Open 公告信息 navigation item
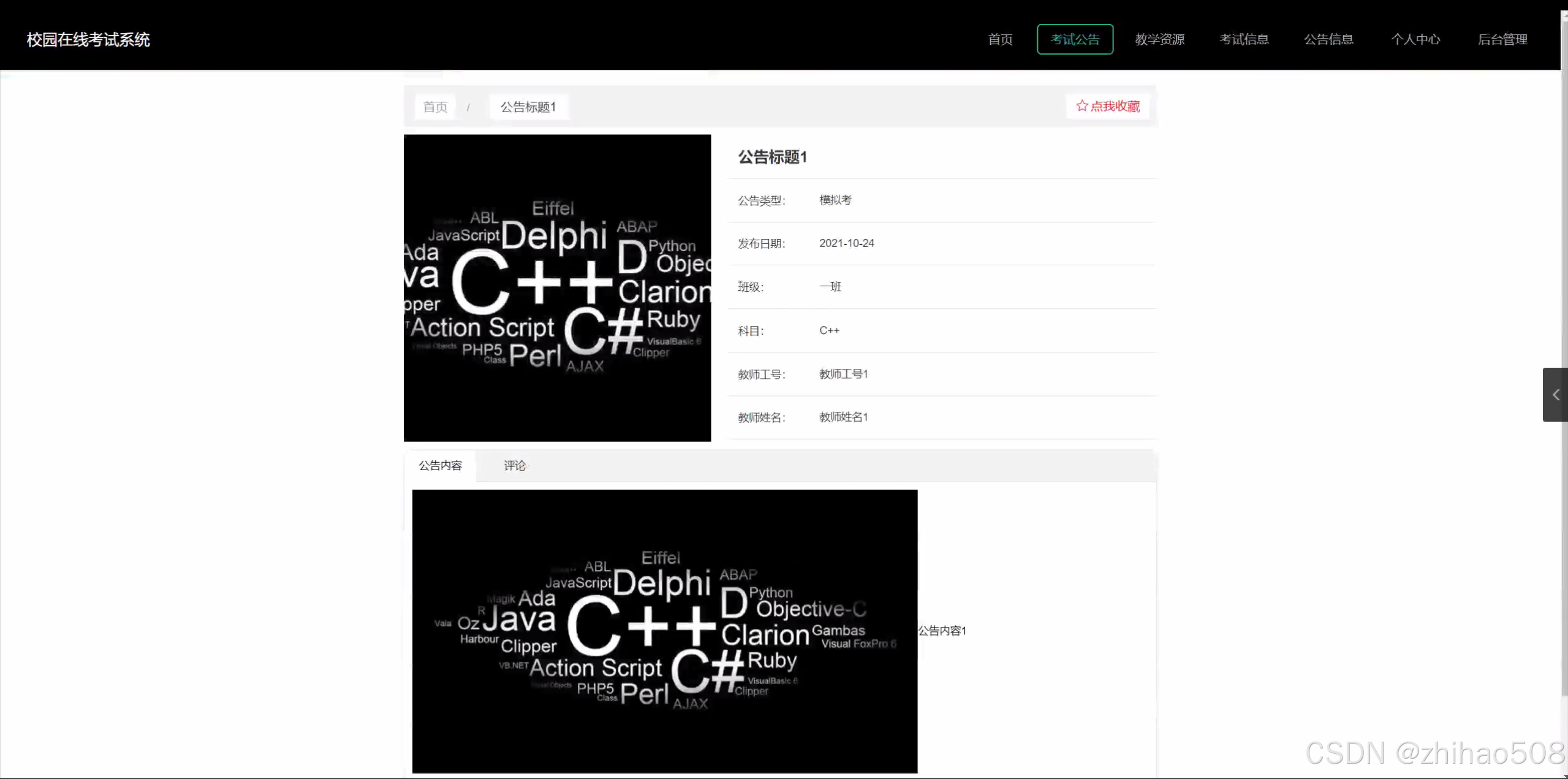 click(x=1328, y=39)
